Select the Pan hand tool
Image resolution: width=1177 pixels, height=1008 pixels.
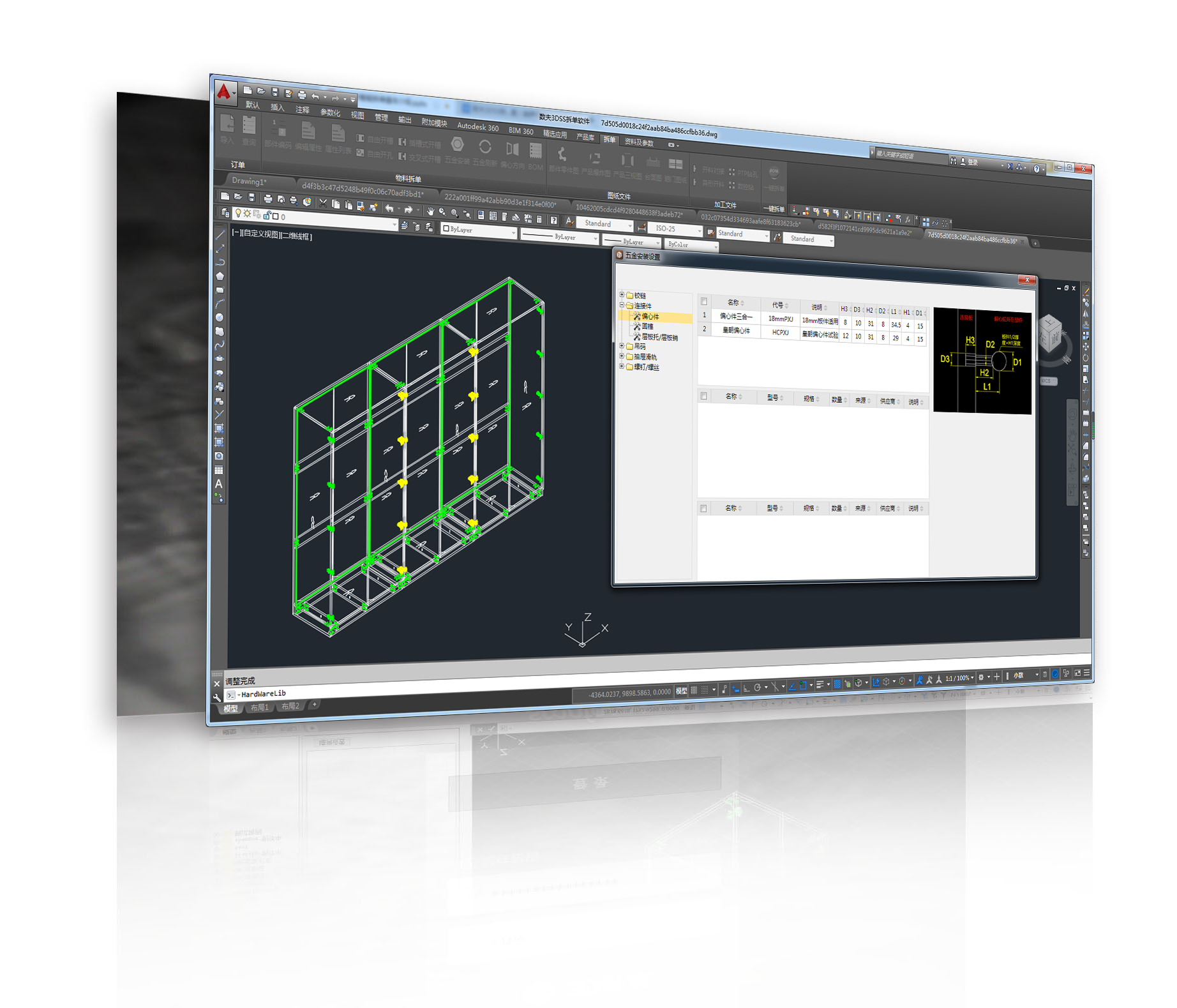(430, 211)
